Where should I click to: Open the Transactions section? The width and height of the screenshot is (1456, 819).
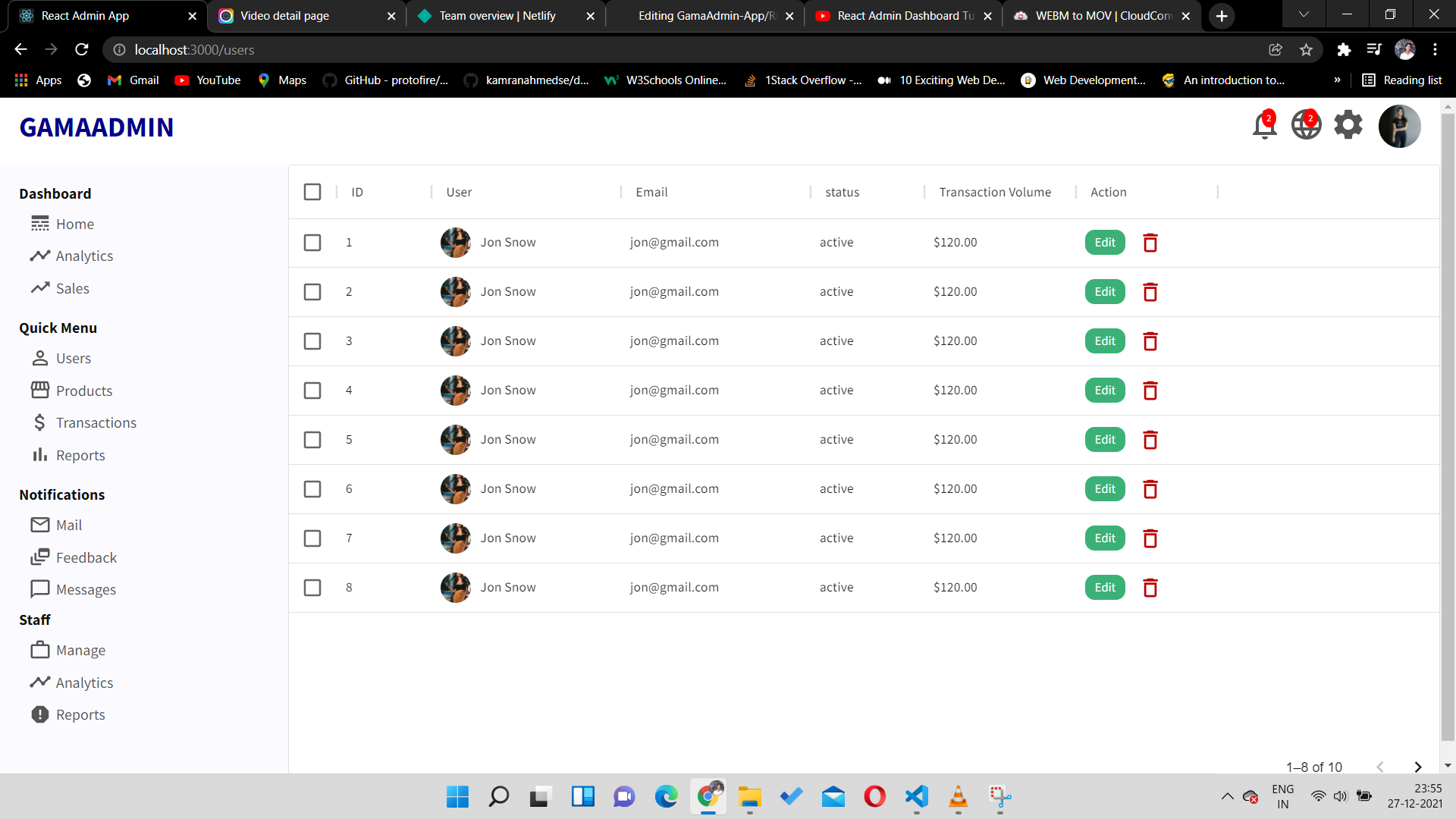(x=96, y=422)
